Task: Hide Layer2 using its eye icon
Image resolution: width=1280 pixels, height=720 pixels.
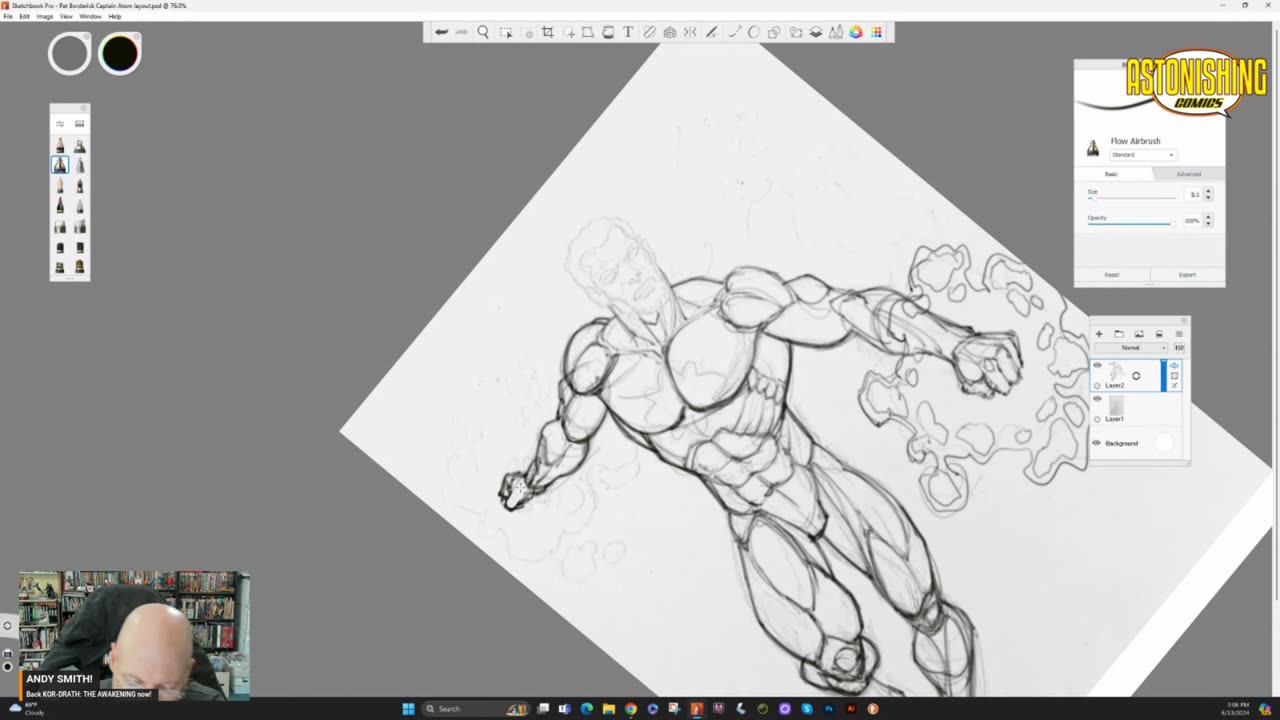Action: coord(1097,365)
